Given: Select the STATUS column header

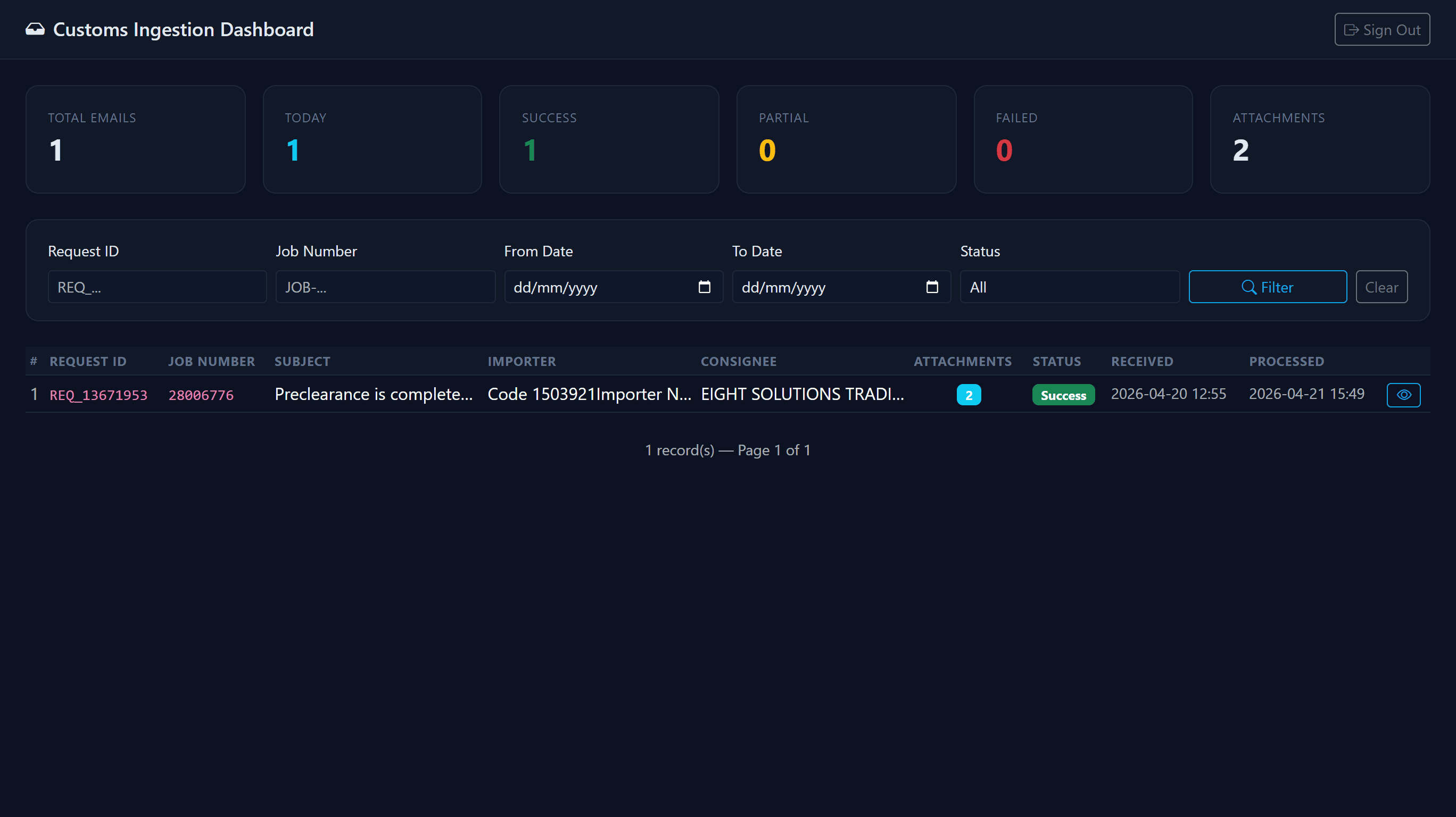Looking at the screenshot, I should [x=1057, y=362].
